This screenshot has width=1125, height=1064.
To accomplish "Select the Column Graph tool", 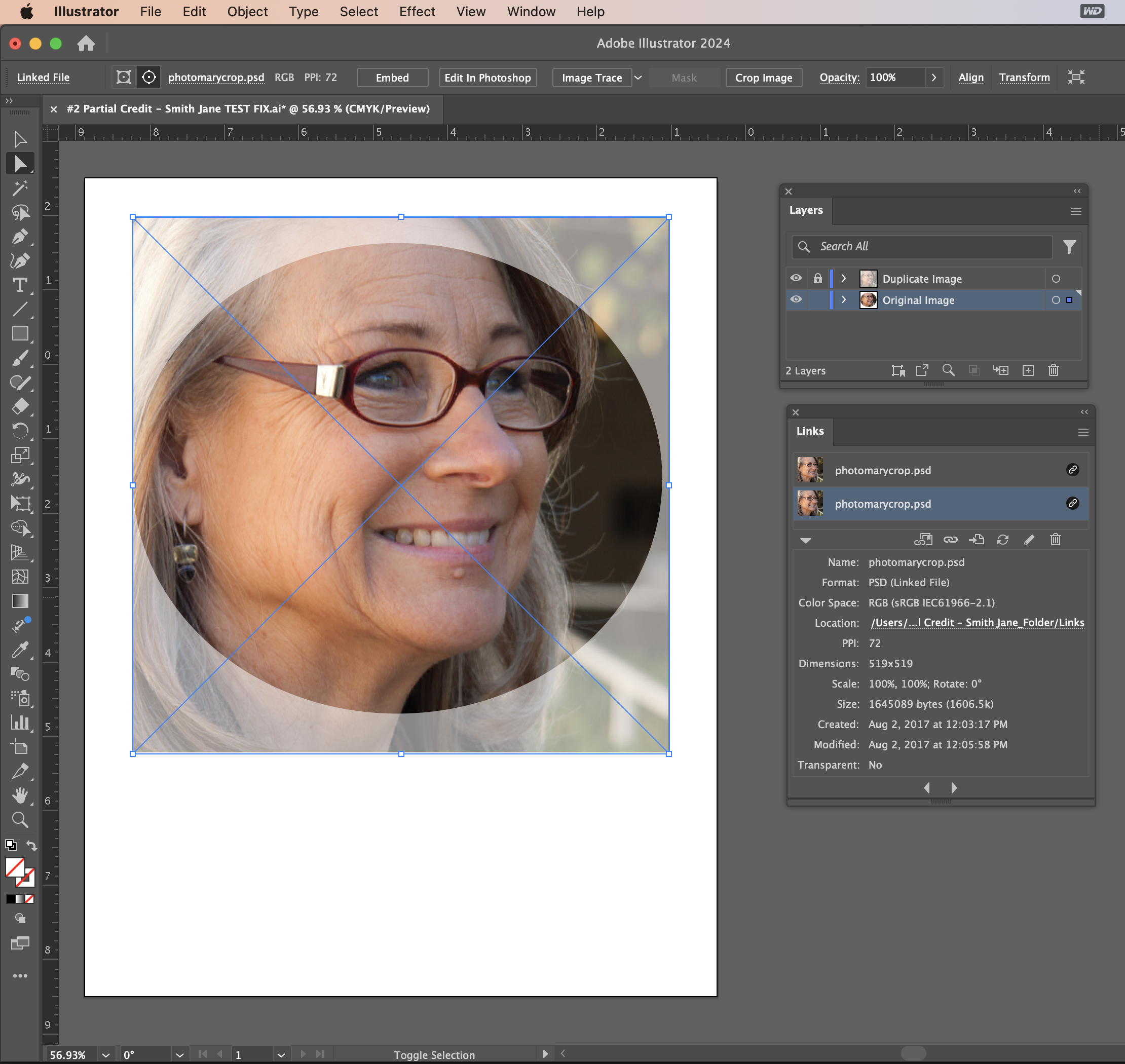I will point(20,723).
